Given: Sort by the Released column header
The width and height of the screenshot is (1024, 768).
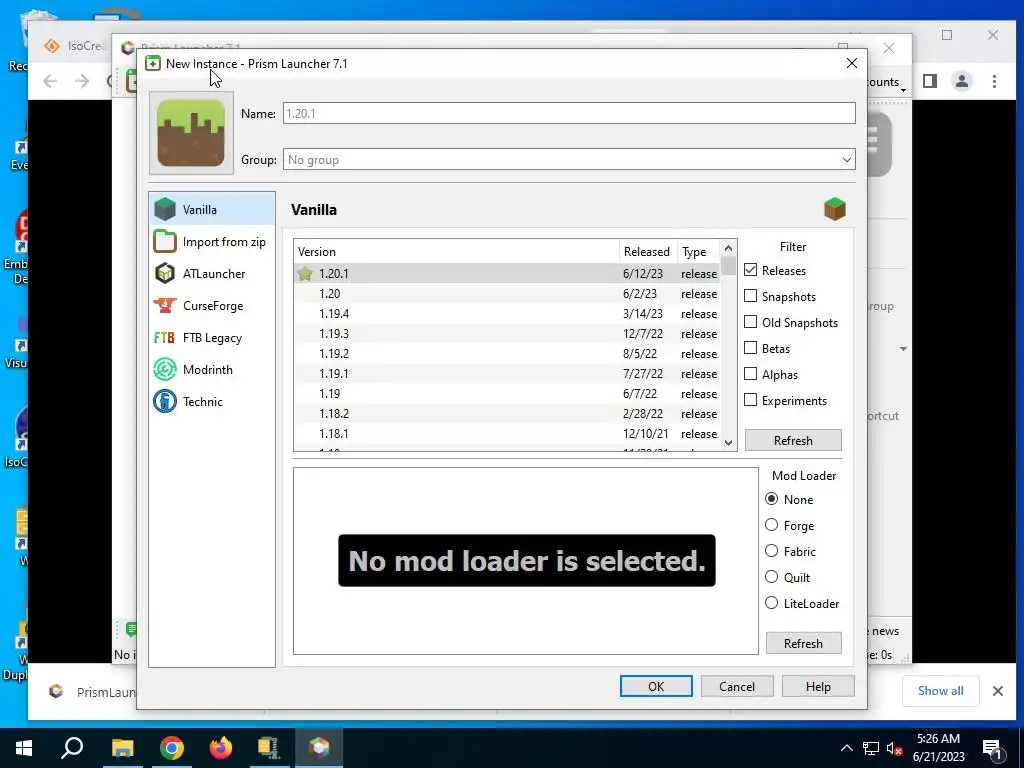Looking at the screenshot, I should click(x=648, y=251).
